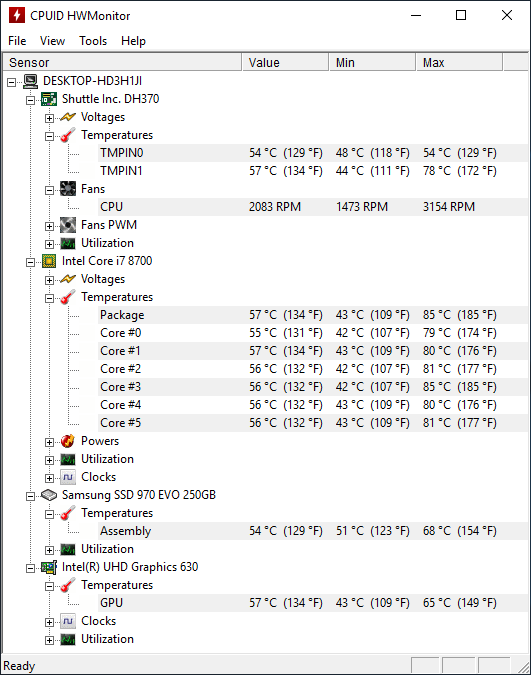531x675 pixels.
Task: Click the Sensor column header
Action: click(122, 62)
